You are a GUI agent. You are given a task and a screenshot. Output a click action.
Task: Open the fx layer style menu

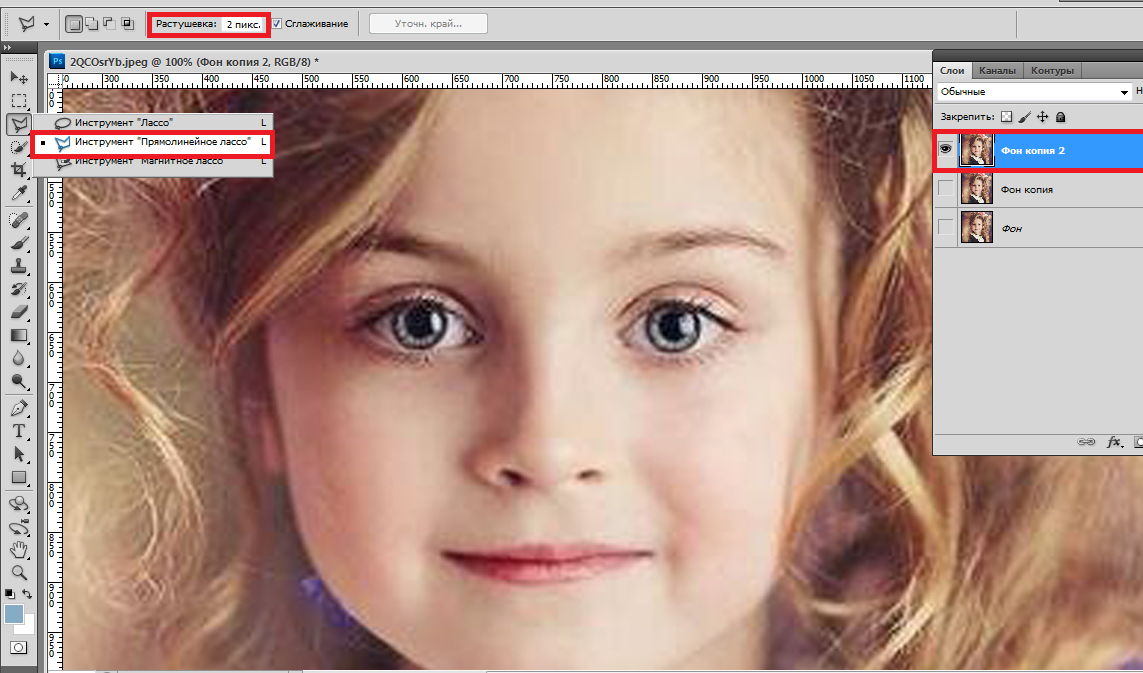coord(1115,442)
